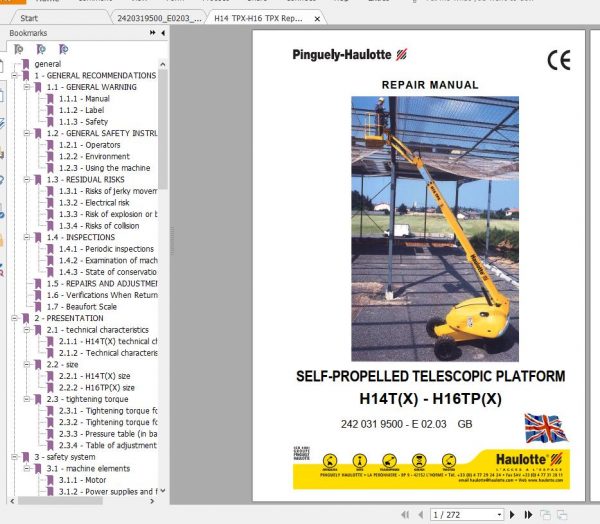Open bookmark 2.2.2 - H16TP(X) size
The height and width of the screenshot is (524, 600).
[x=97, y=388]
